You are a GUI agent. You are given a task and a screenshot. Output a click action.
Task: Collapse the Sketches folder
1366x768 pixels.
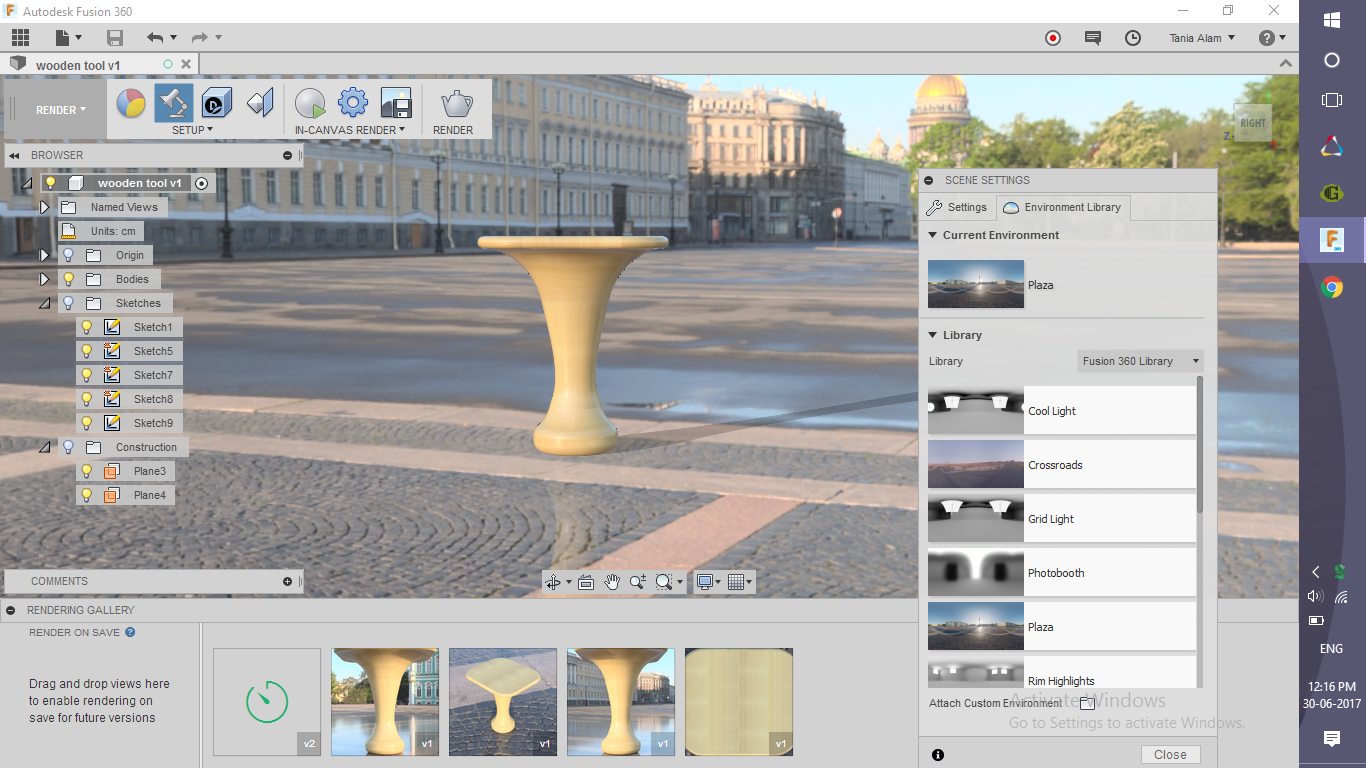[44, 303]
